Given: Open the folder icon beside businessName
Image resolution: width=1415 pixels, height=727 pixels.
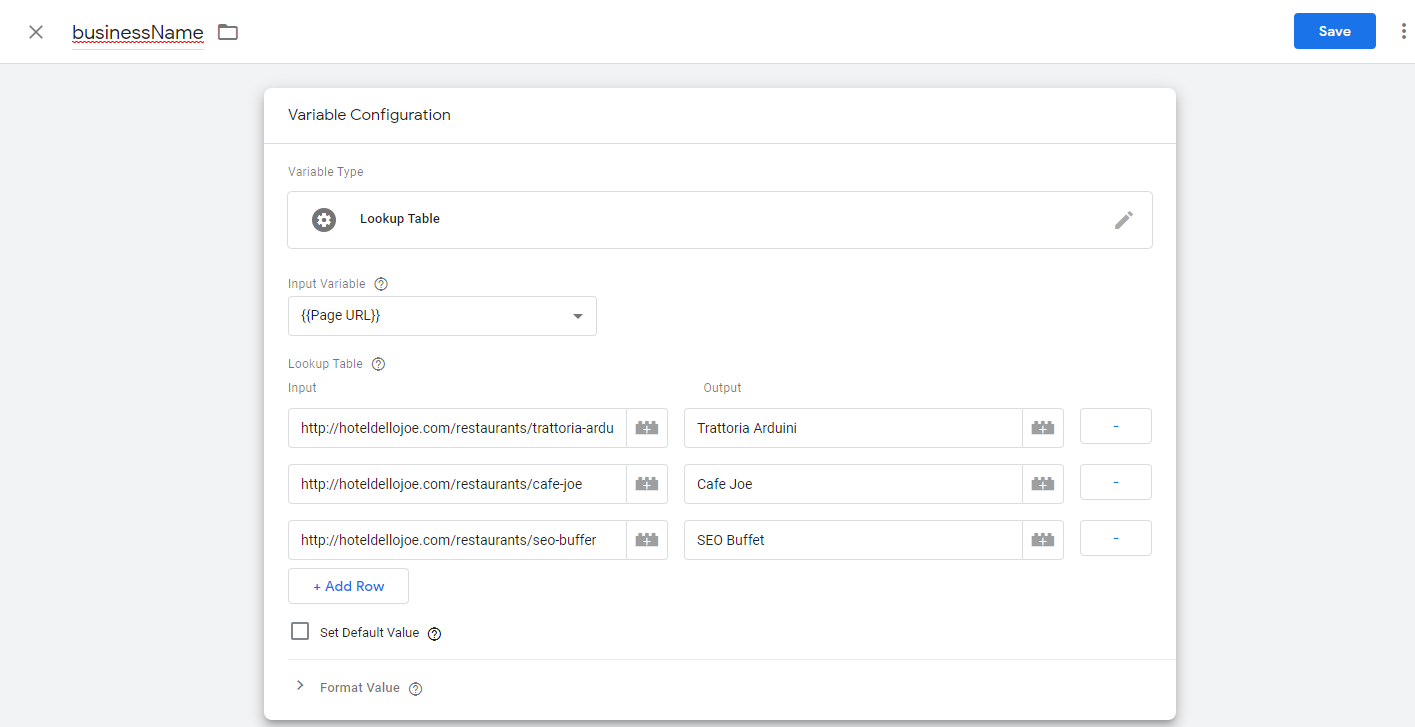Looking at the screenshot, I should pos(227,31).
